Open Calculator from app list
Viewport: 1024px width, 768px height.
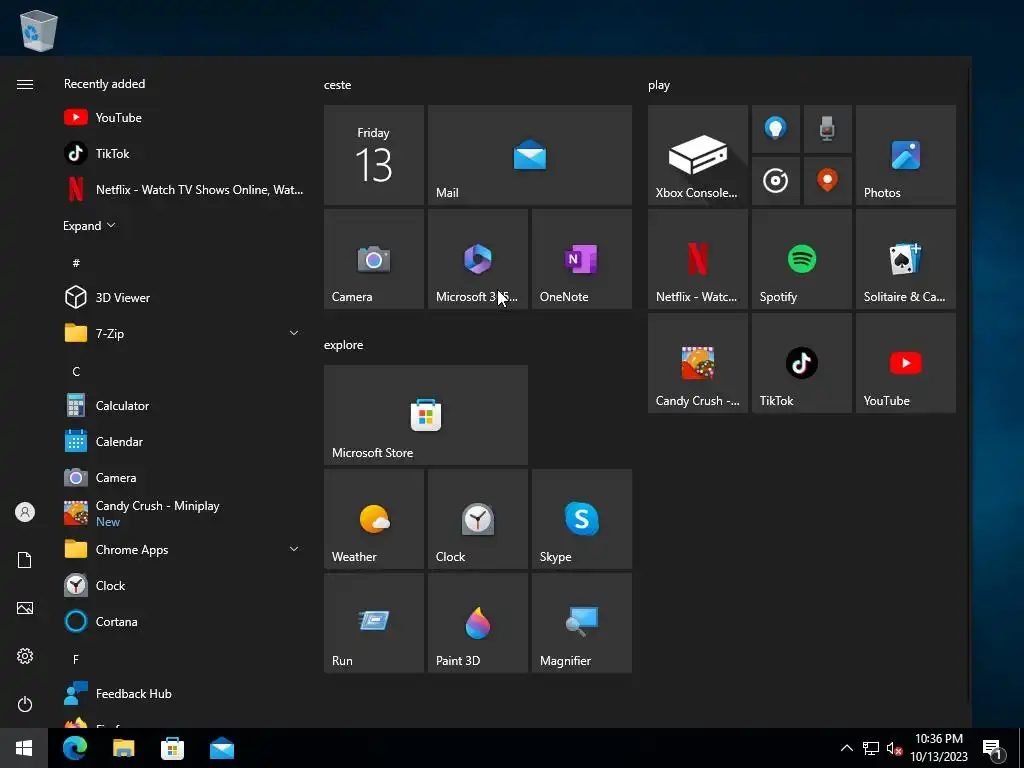click(182, 406)
